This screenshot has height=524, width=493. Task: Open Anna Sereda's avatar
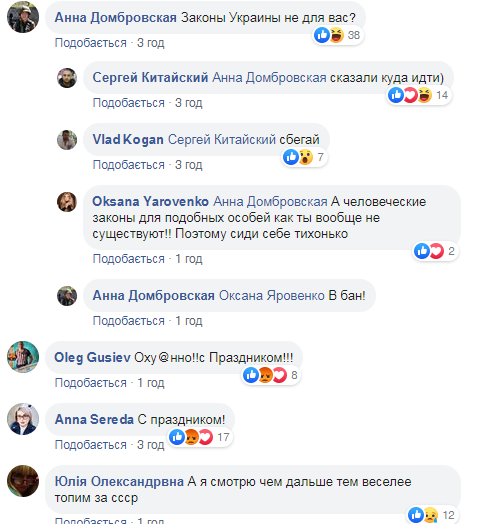click(23, 419)
